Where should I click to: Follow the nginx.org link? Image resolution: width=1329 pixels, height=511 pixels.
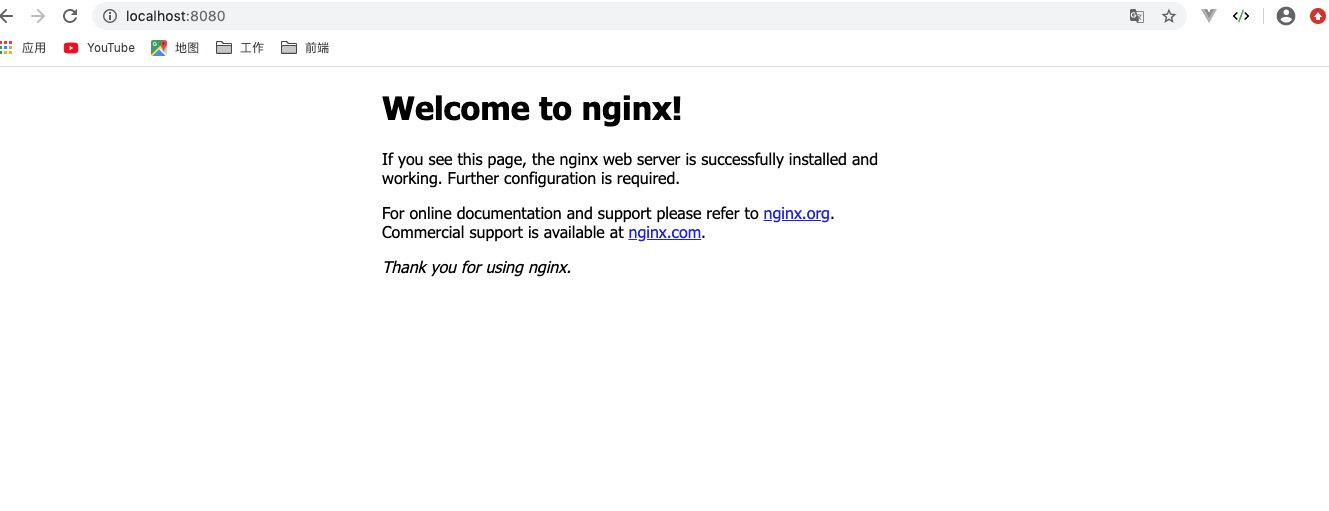(x=796, y=213)
